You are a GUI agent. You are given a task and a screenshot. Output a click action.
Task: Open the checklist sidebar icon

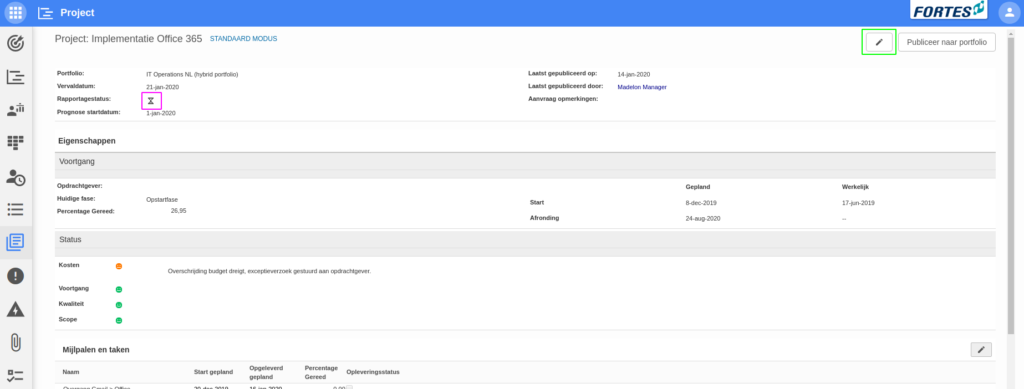16,375
